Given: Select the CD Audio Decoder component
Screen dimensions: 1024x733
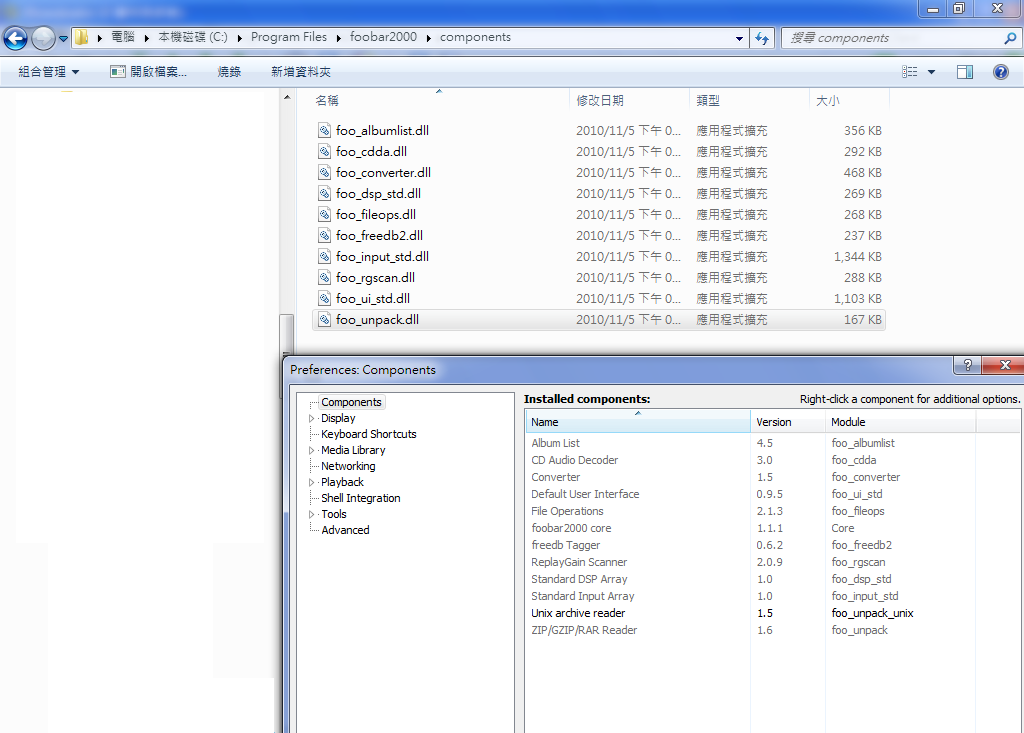Looking at the screenshot, I should click(x=751, y=461).
